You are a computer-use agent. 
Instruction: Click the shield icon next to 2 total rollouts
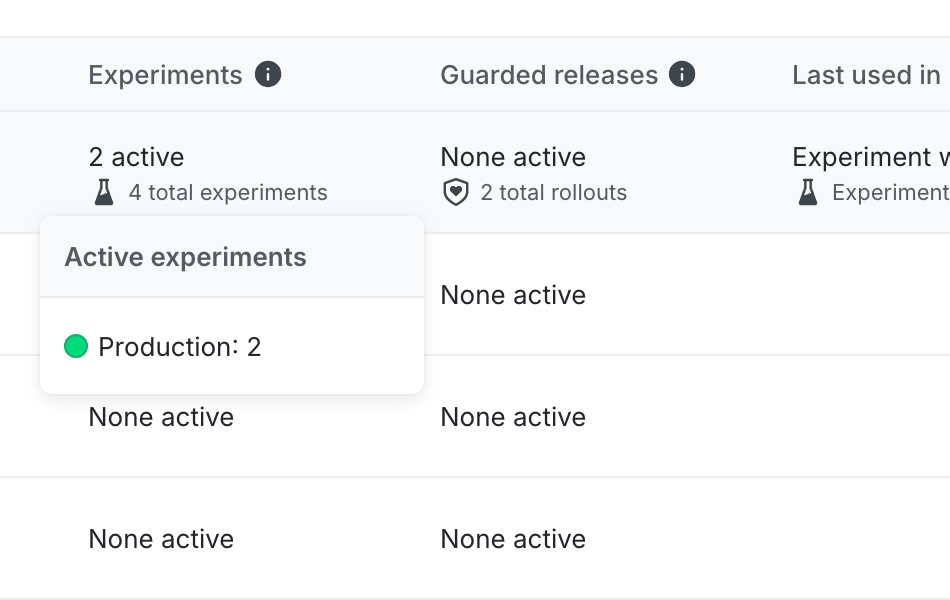pos(455,192)
